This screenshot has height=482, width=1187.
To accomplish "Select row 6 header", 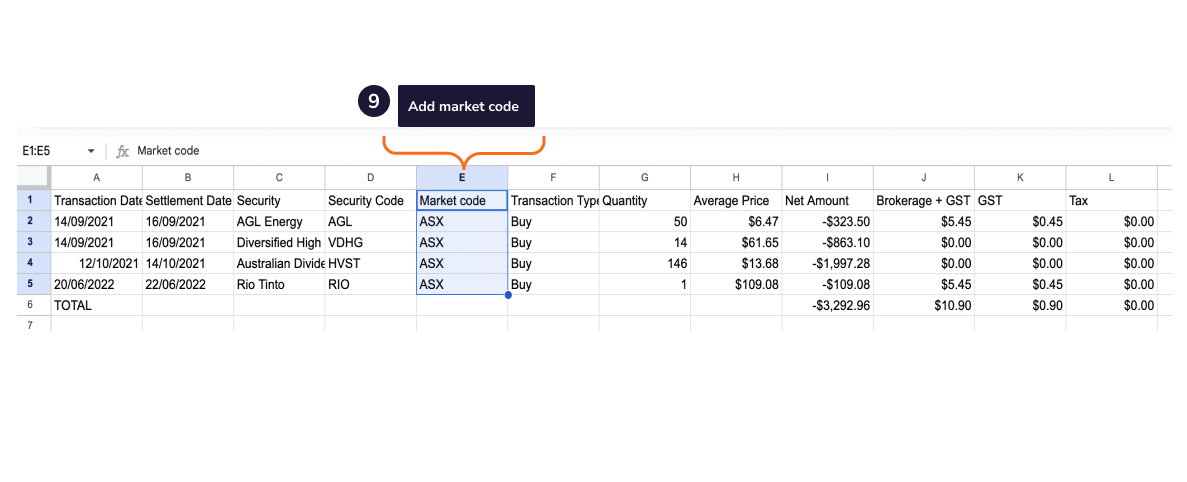I will click(30, 305).
